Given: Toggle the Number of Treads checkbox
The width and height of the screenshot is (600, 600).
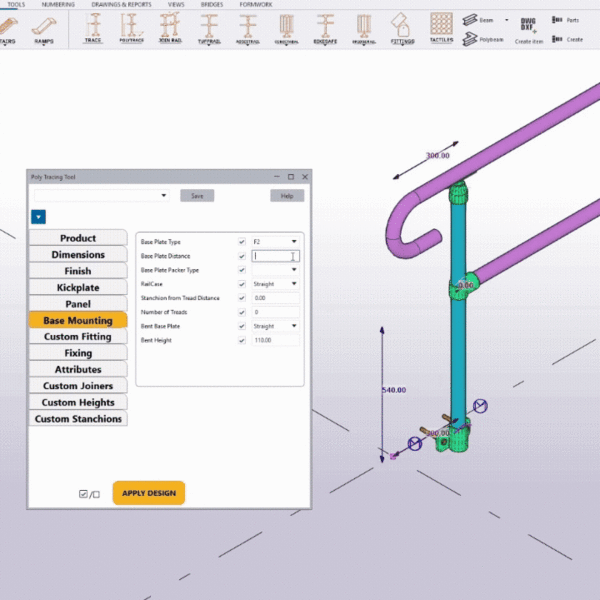Looking at the screenshot, I should [241, 312].
